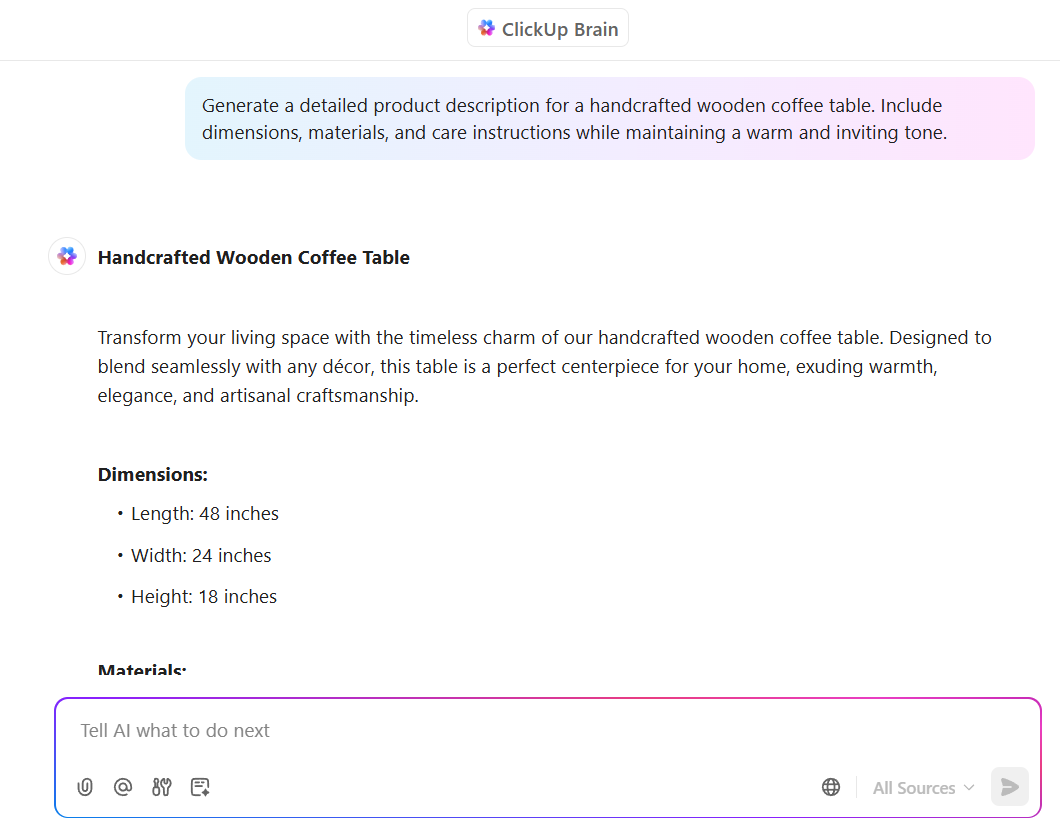Click the ClickUp Brain title text
This screenshot has height=820, width=1060.
pyautogui.click(x=560, y=29)
